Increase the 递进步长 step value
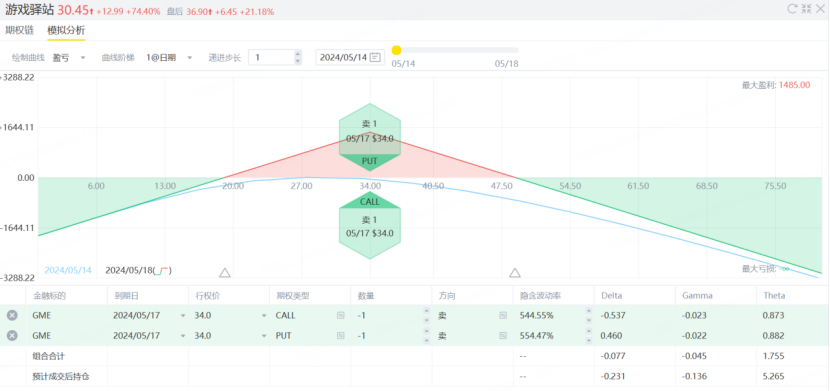Viewport: 830px width, 391px height. pyautogui.click(x=297, y=53)
